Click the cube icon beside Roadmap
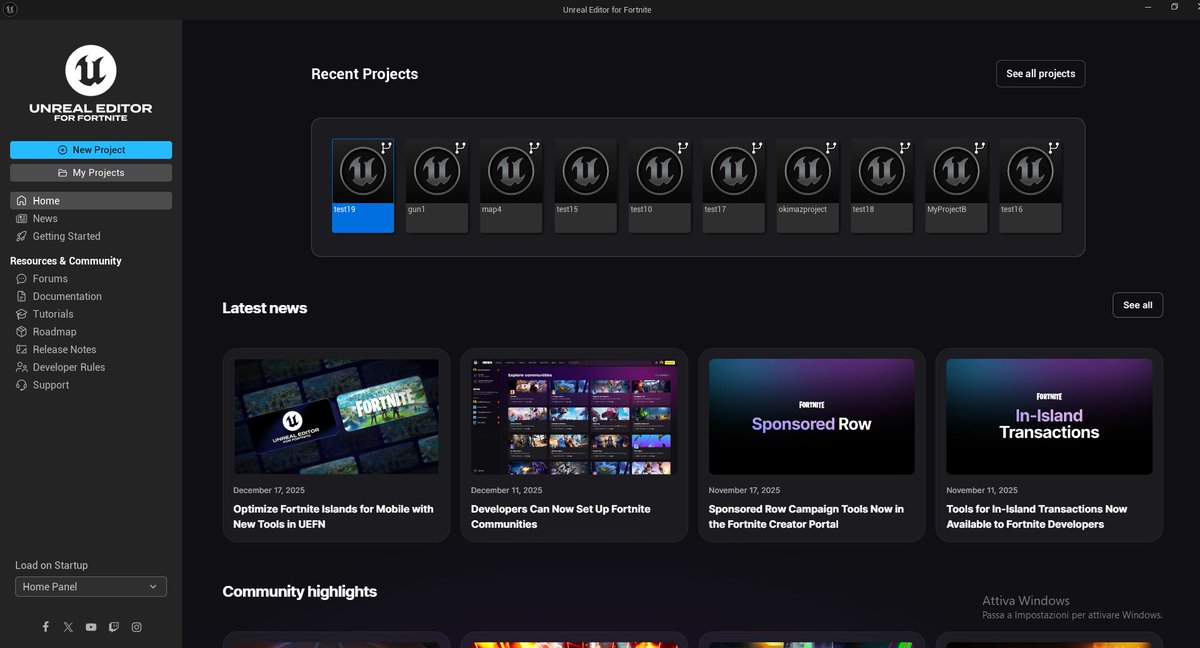 (x=22, y=332)
